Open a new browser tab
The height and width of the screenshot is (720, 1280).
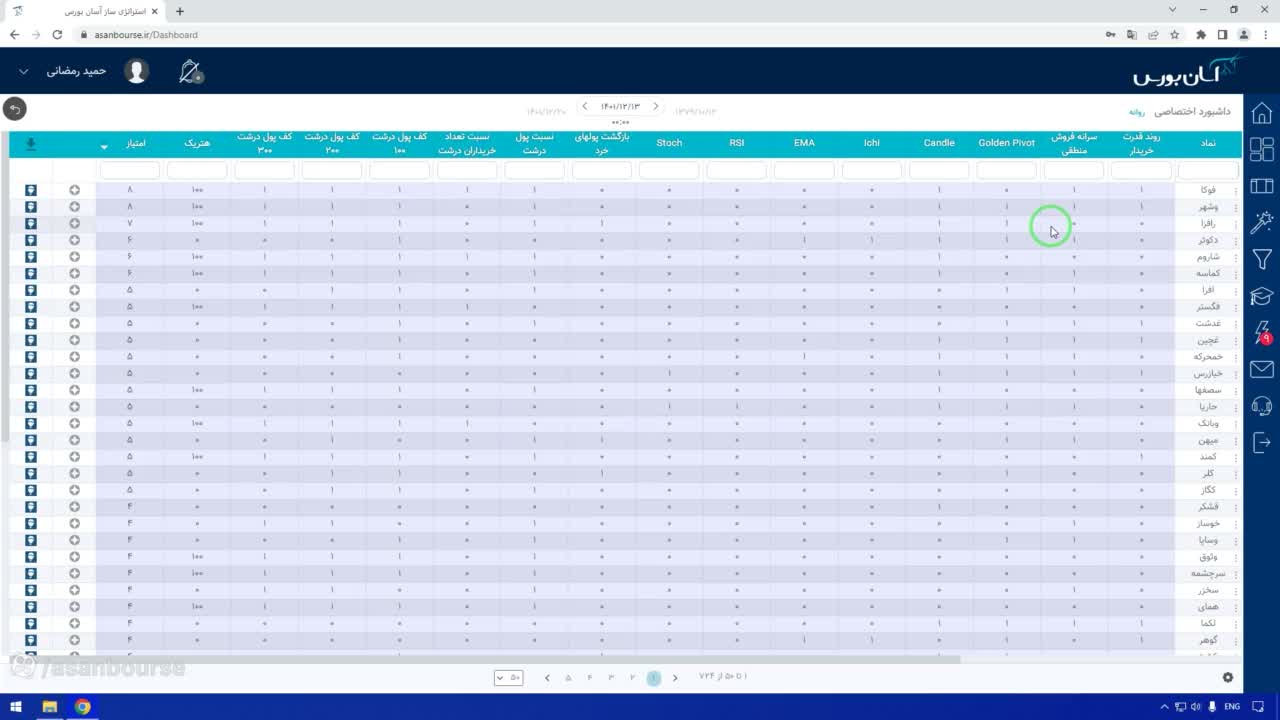tap(180, 11)
